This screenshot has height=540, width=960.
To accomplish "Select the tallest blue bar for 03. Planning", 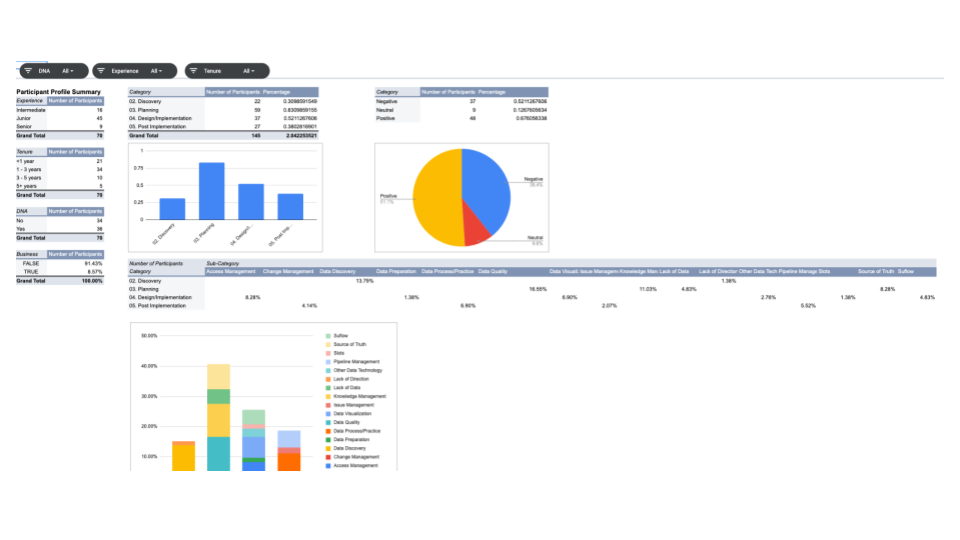I will tap(212, 191).
